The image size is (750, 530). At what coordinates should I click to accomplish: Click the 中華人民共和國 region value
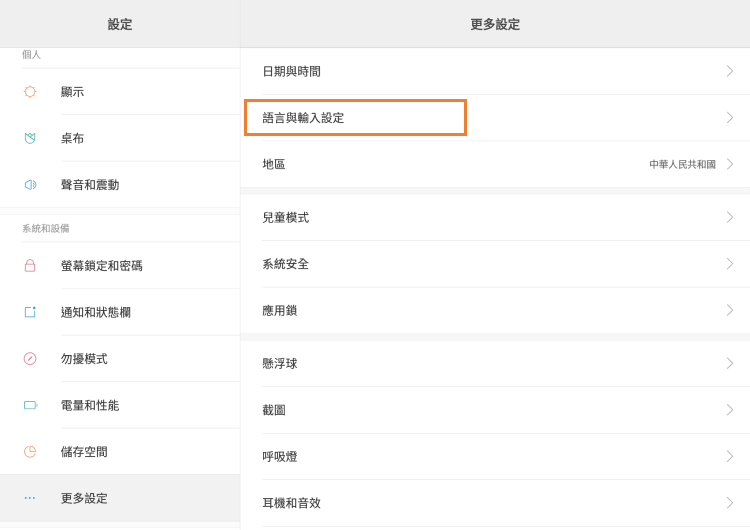coord(682,164)
